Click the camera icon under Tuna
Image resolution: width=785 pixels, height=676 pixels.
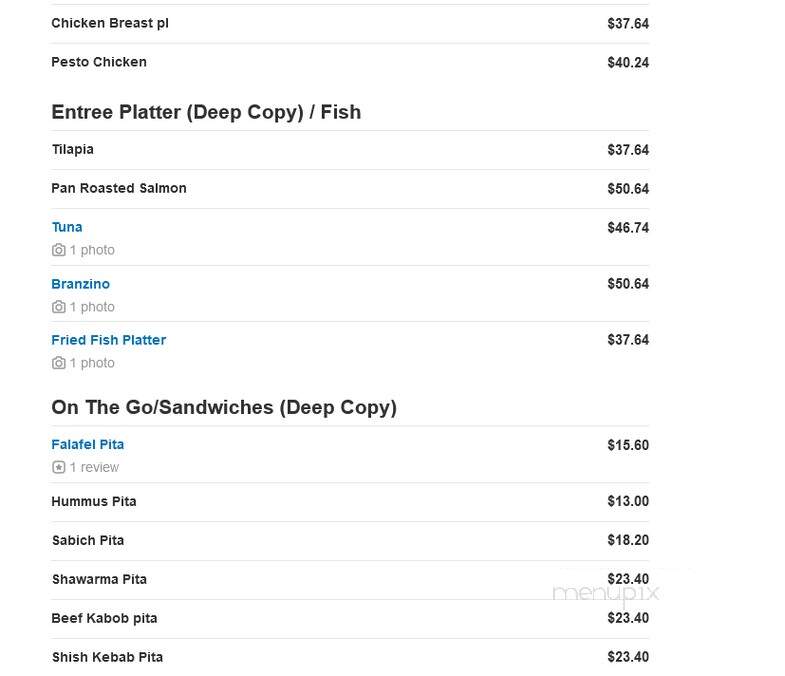click(59, 250)
